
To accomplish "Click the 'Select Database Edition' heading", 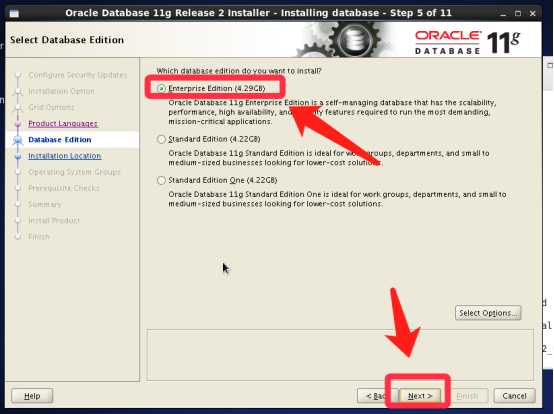I will (x=67, y=40).
